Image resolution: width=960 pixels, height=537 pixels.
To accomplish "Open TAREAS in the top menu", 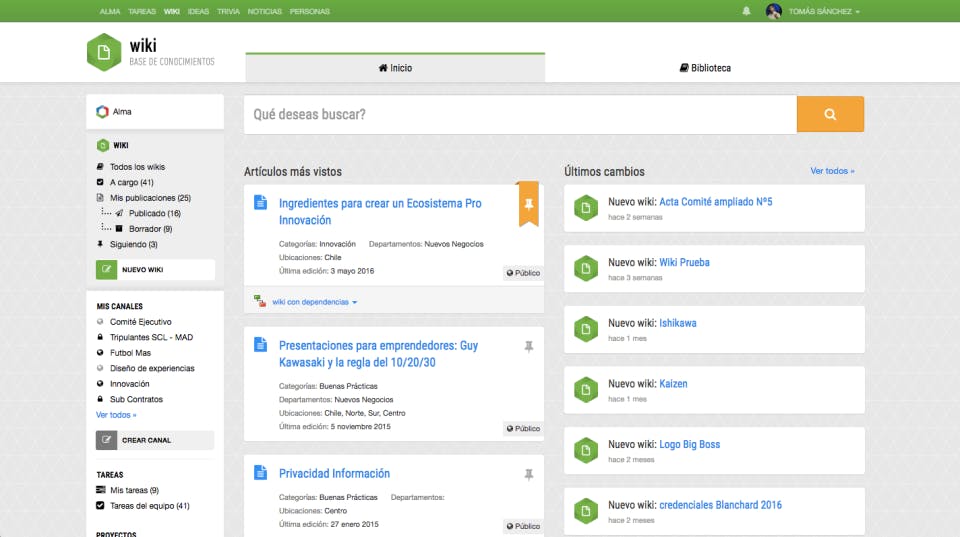I will click(x=141, y=12).
